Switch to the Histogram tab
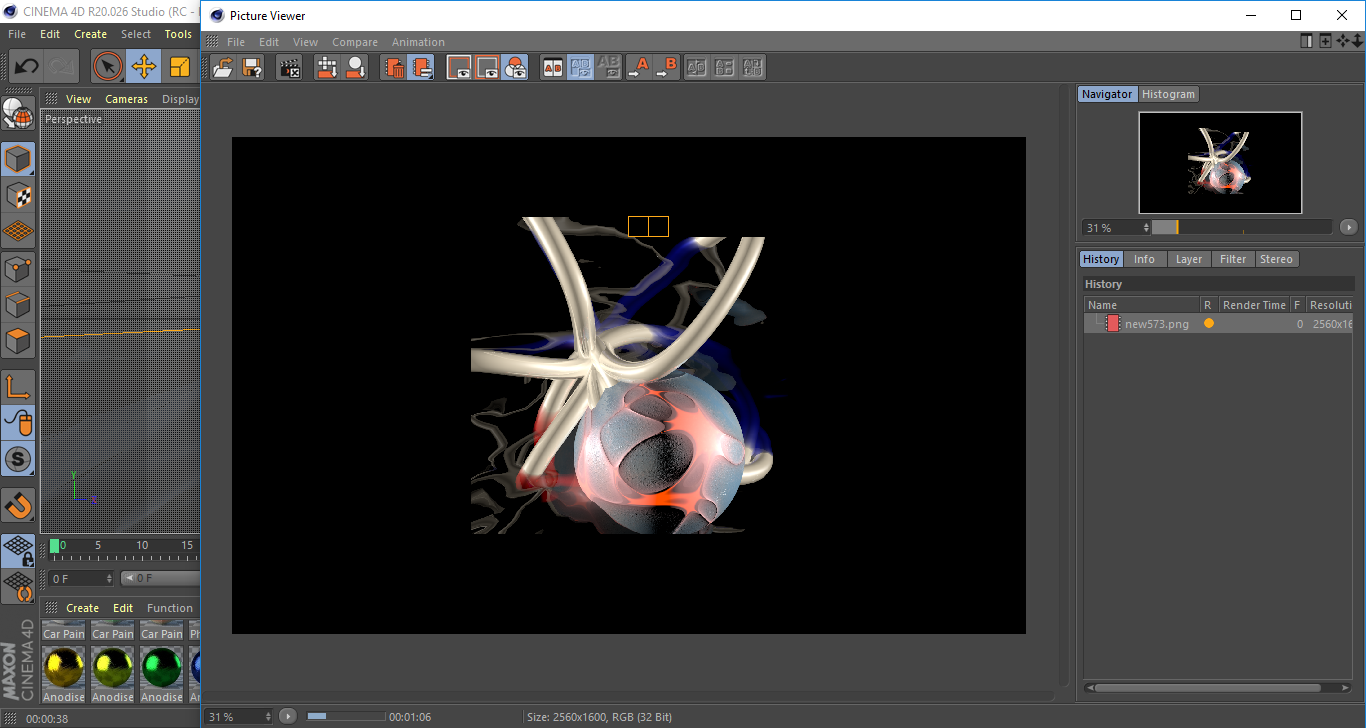This screenshot has height=728, width=1366. [1168, 93]
